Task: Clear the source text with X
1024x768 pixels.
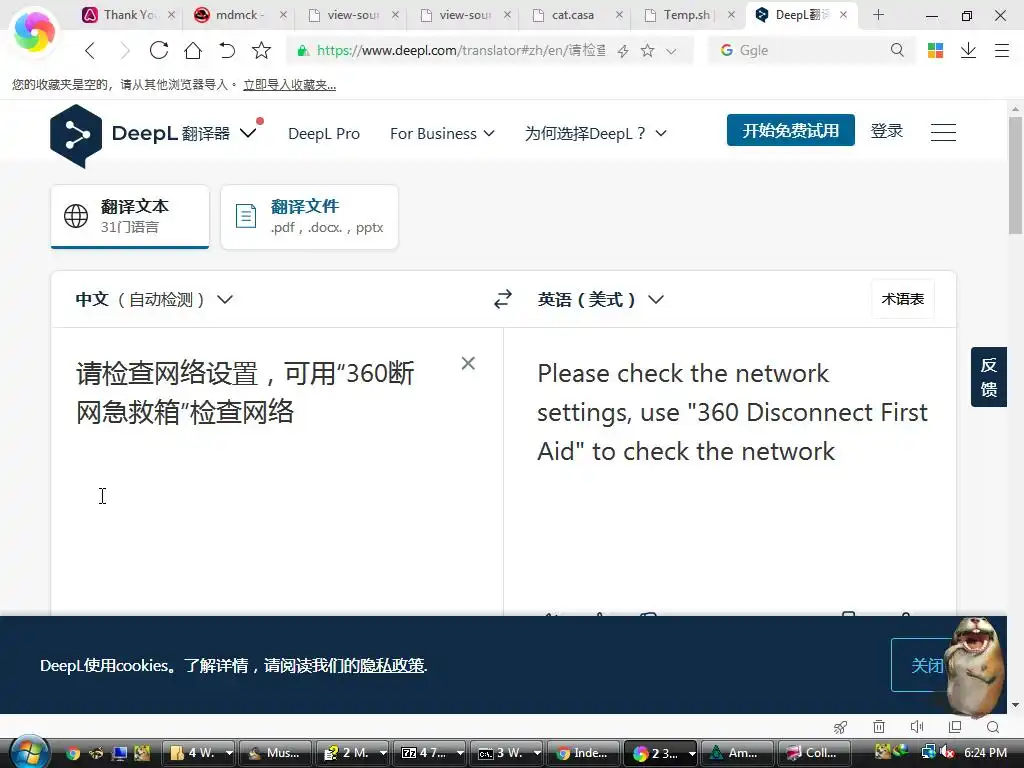Action: (468, 363)
